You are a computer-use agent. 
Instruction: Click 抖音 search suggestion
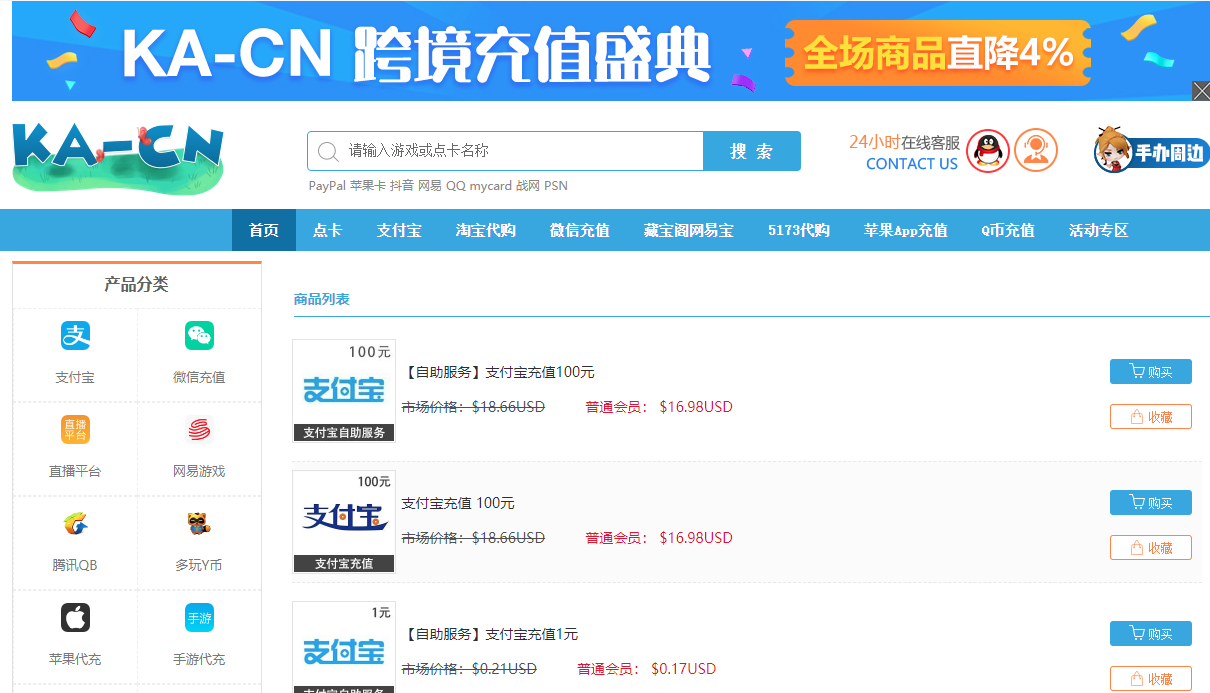401,186
